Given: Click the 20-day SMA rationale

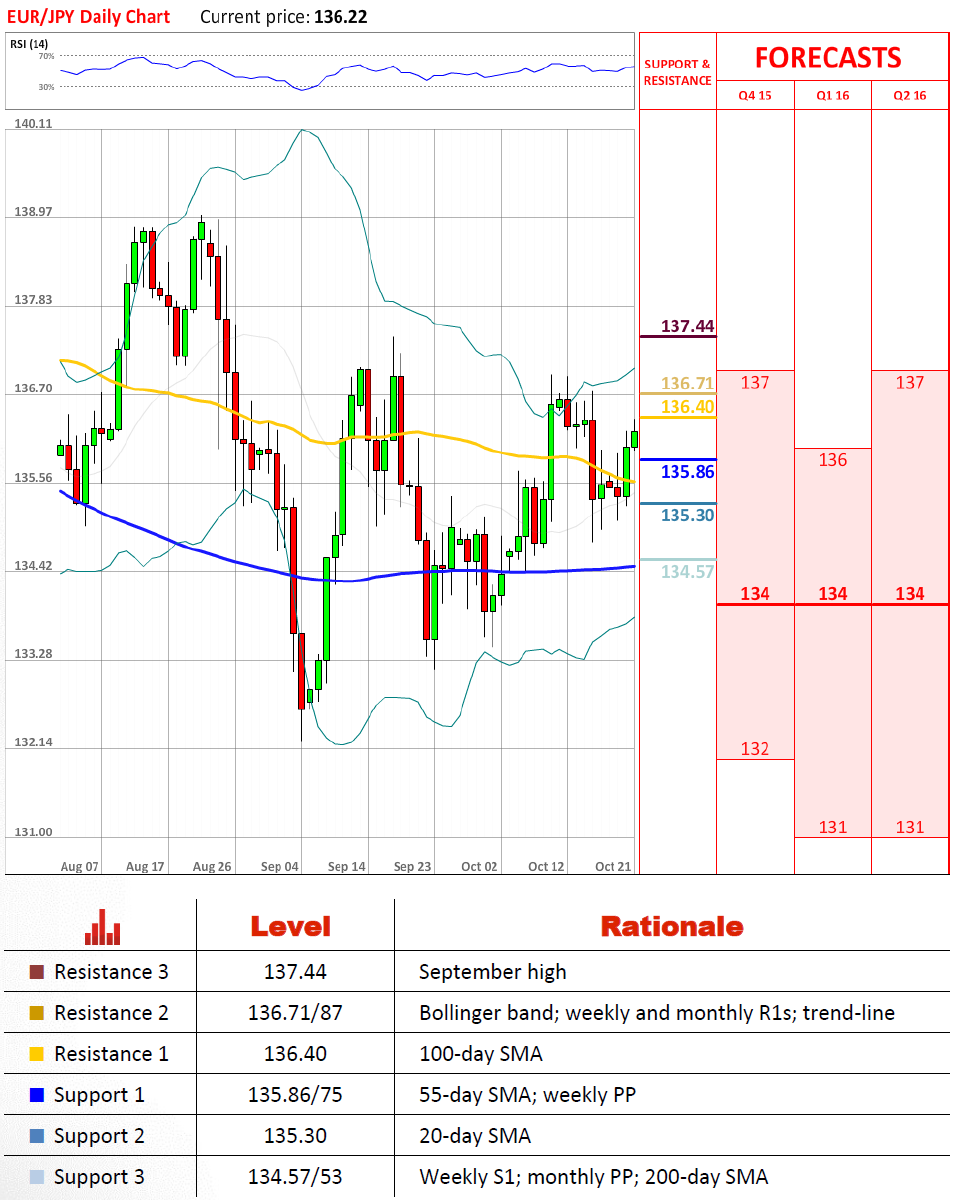Looking at the screenshot, I should (475, 1136).
